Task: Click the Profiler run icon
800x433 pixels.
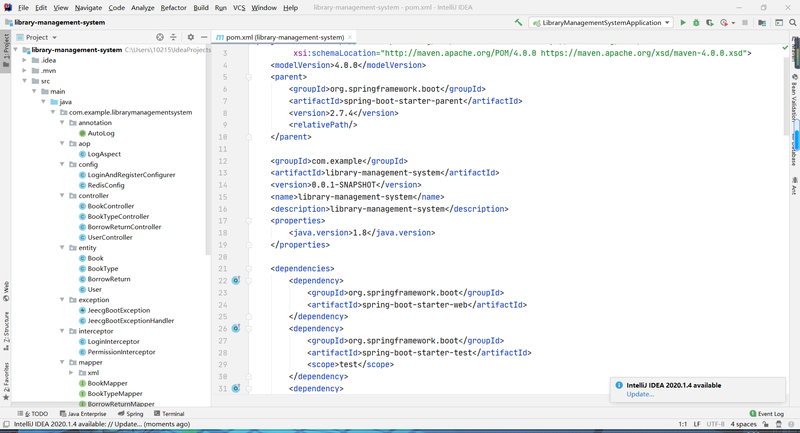Action: (724, 22)
